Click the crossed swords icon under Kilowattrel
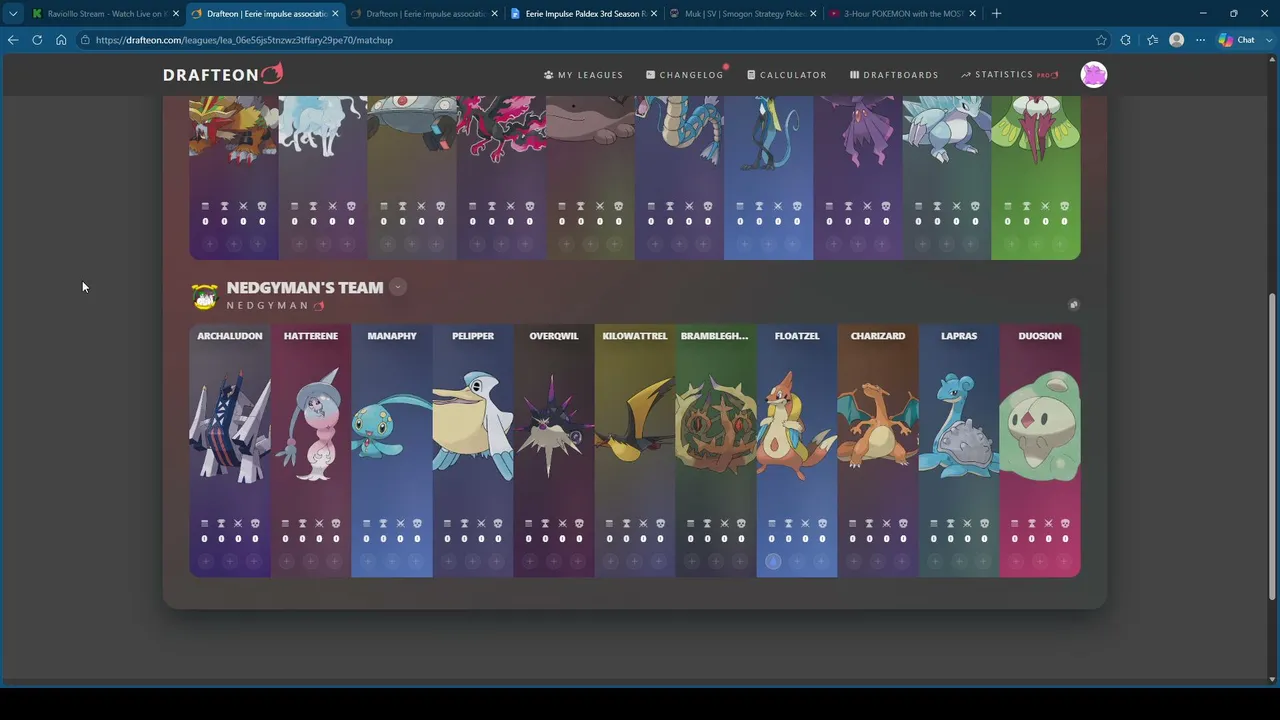Screen dimensions: 1280x720 pyautogui.click(x=643, y=523)
